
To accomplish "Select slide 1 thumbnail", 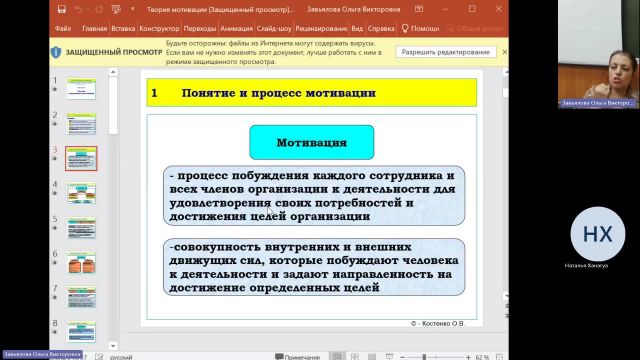I will pos(81,89).
